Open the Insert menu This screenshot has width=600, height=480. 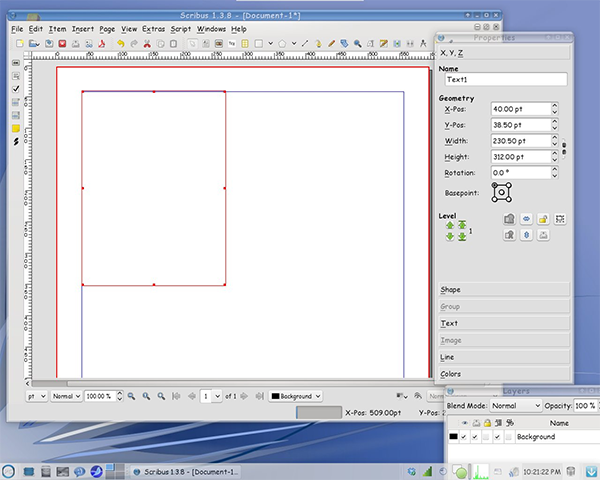coord(83,29)
